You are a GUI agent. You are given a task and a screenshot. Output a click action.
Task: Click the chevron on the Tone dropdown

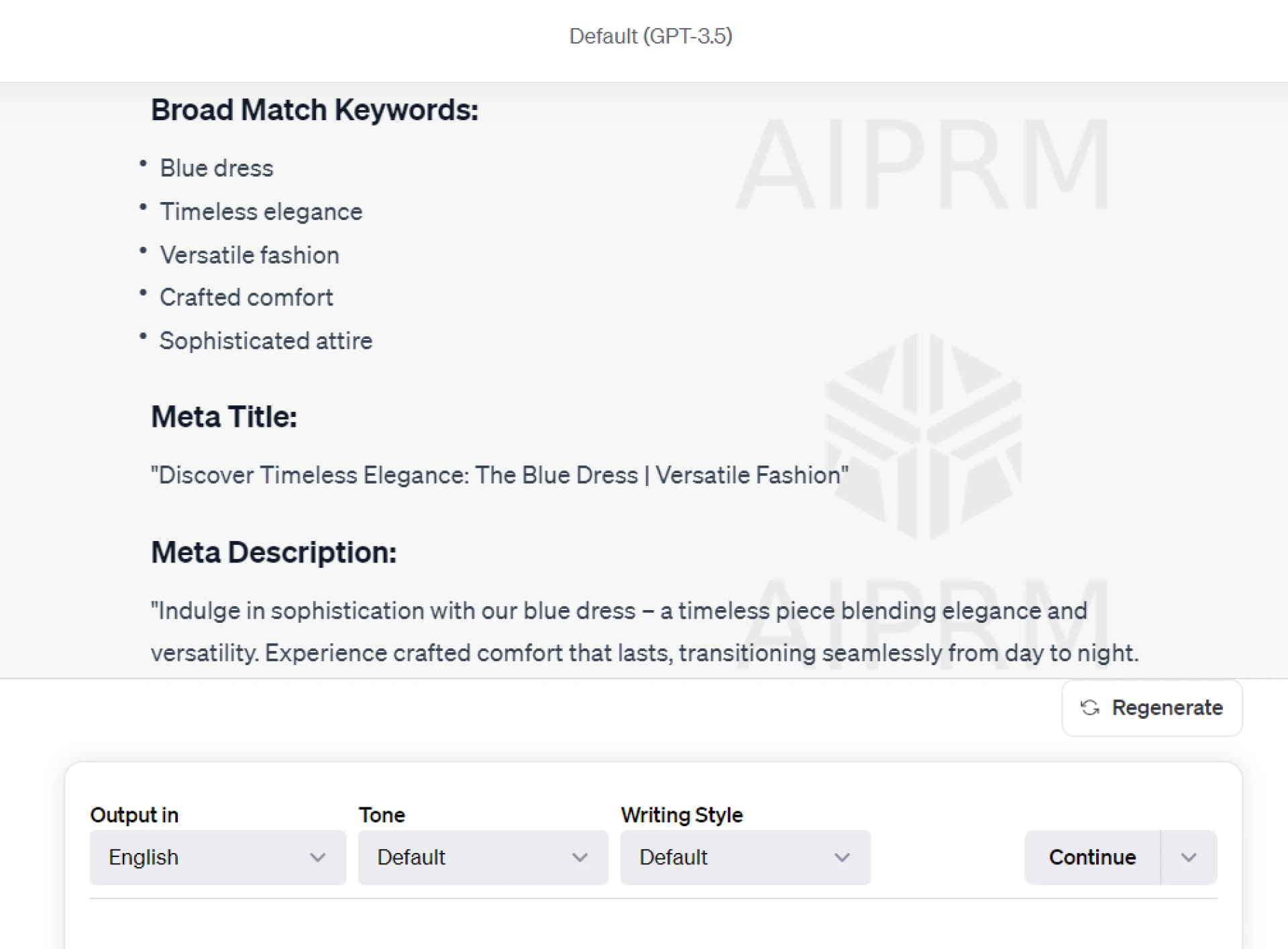coord(580,857)
